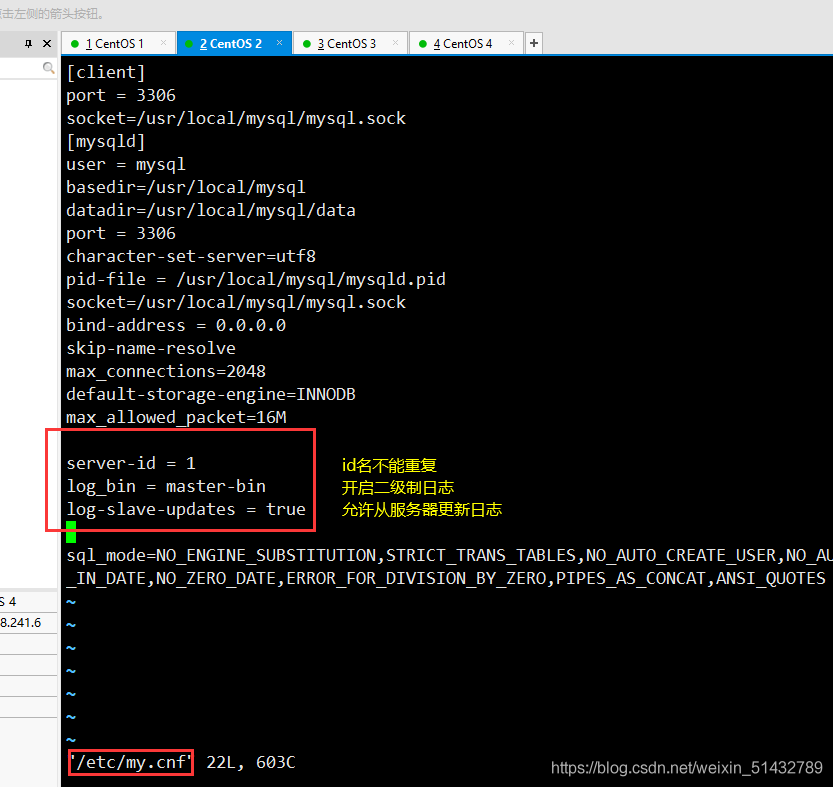The image size is (833, 787).
Task: Click the 'skip-name-resolve' line
Action: [151, 349]
